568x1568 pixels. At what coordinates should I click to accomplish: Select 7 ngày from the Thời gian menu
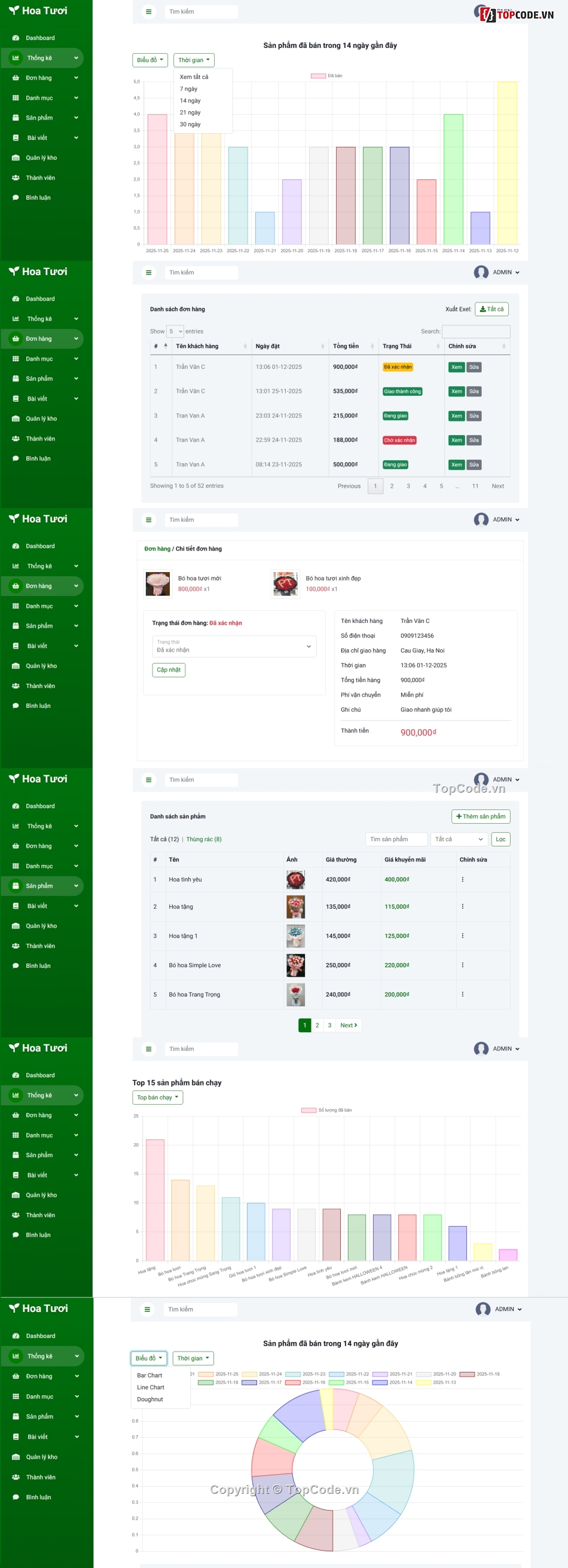pos(189,89)
